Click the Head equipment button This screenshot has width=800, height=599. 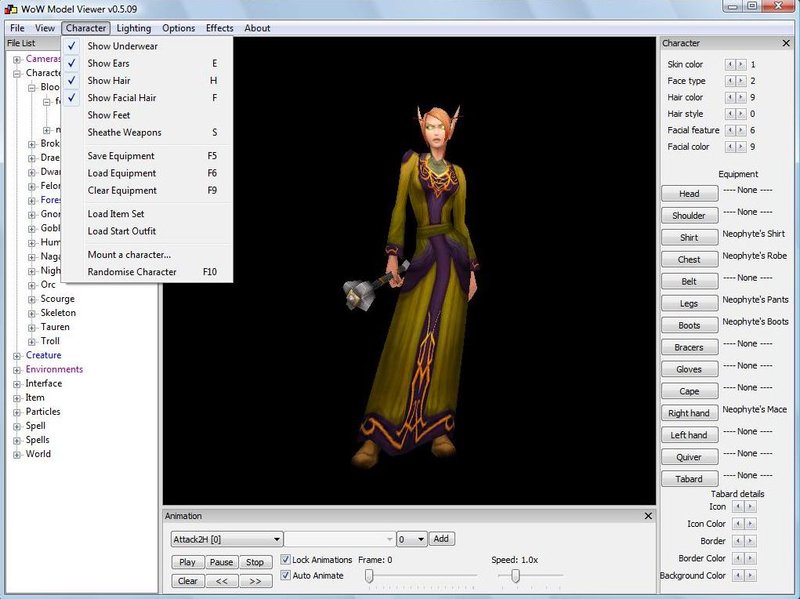(689, 194)
